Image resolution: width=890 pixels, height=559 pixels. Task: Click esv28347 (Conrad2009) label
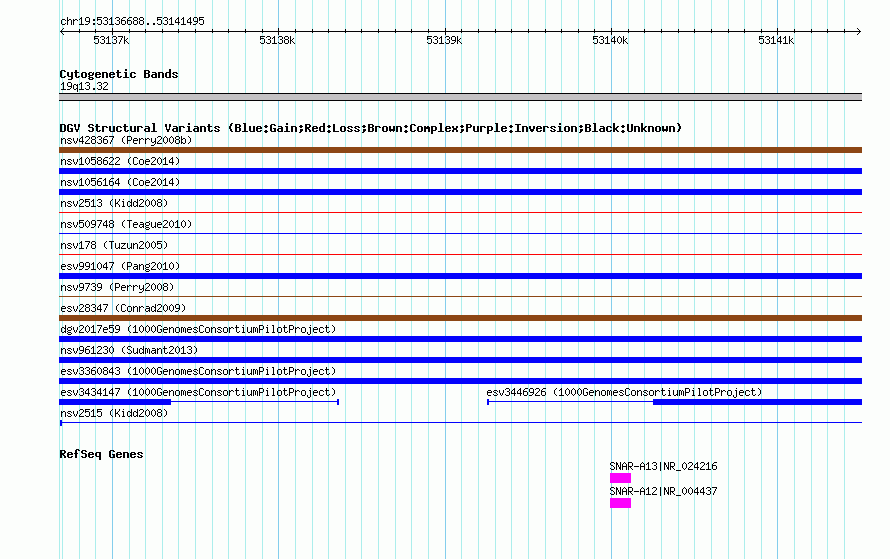coord(123,308)
